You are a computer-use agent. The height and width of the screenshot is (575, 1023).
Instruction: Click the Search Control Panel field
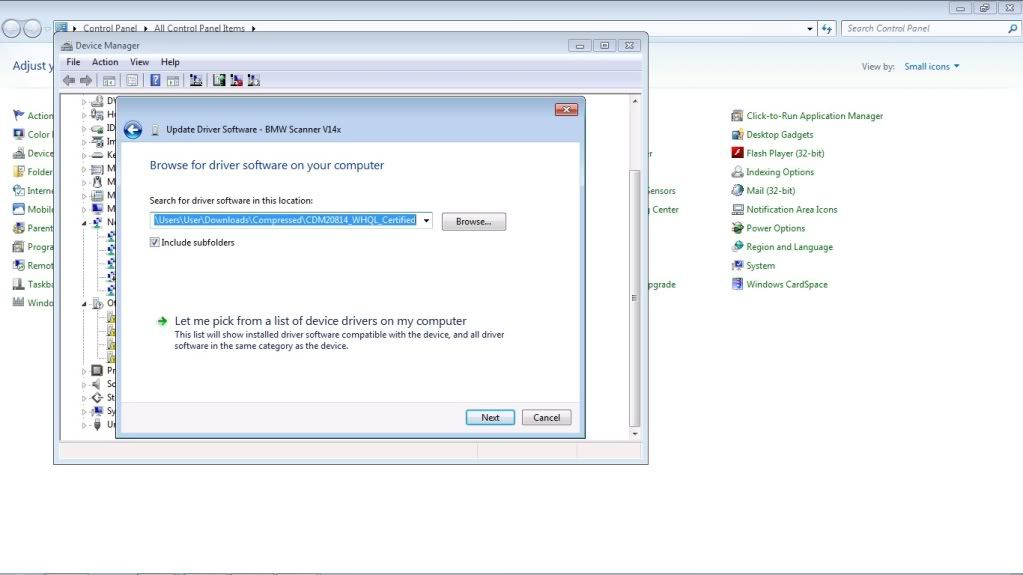pyautogui.click(x=924, y=29)
